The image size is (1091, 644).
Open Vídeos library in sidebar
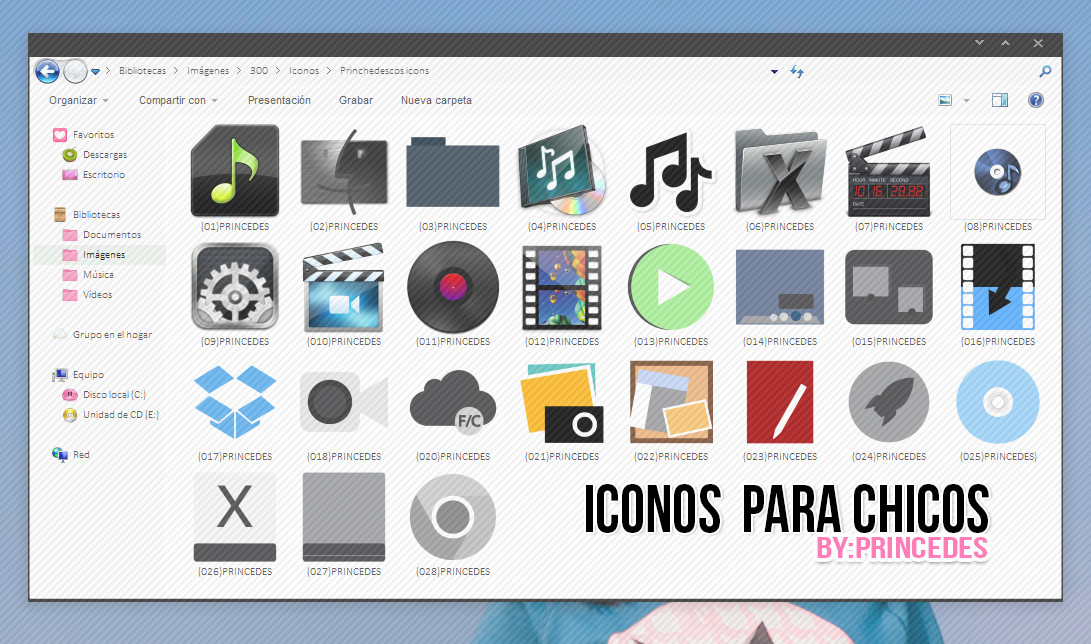coord(97,295)
